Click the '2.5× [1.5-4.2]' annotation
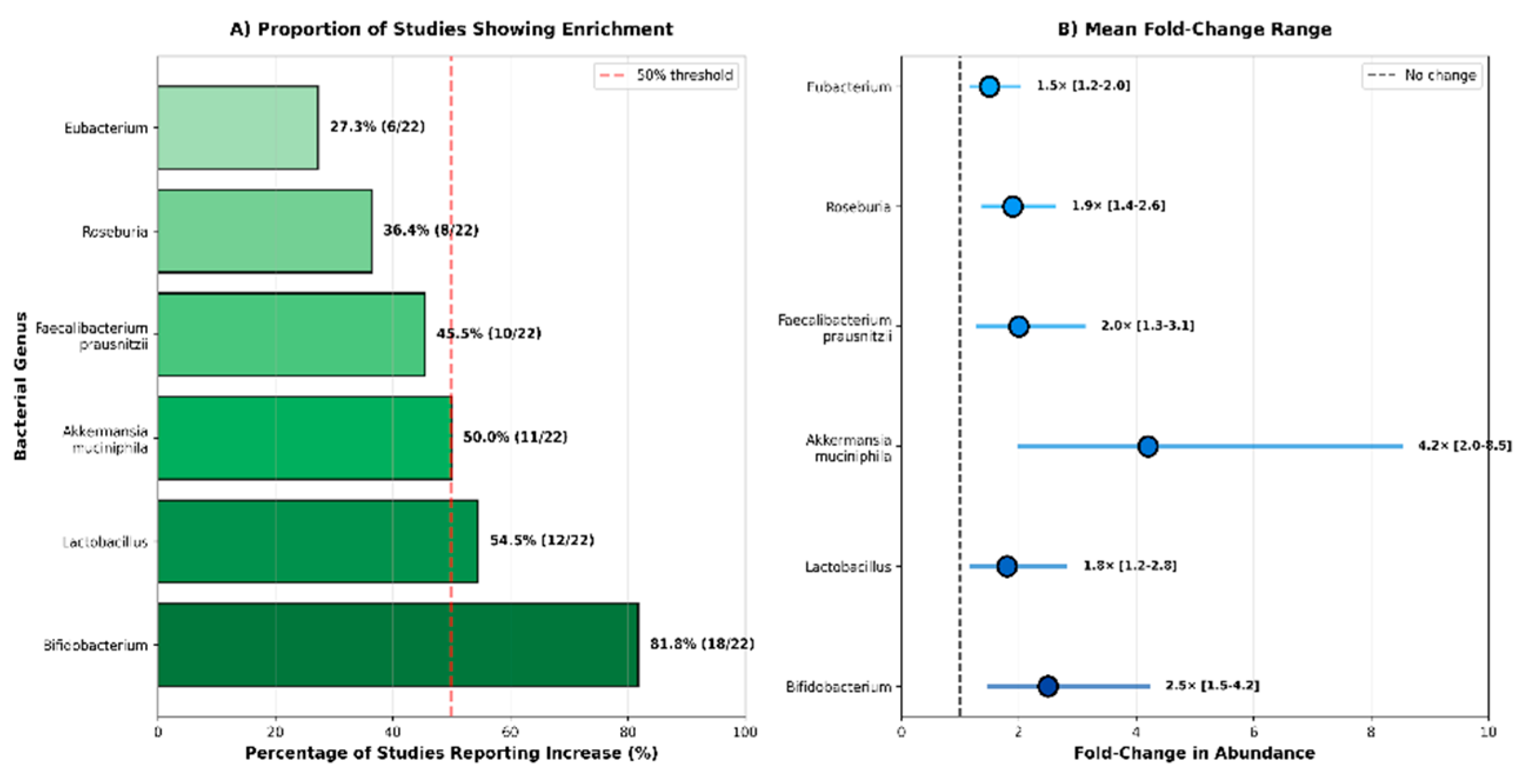Viewport: 1521px width, 784px height. [1212, 685]
